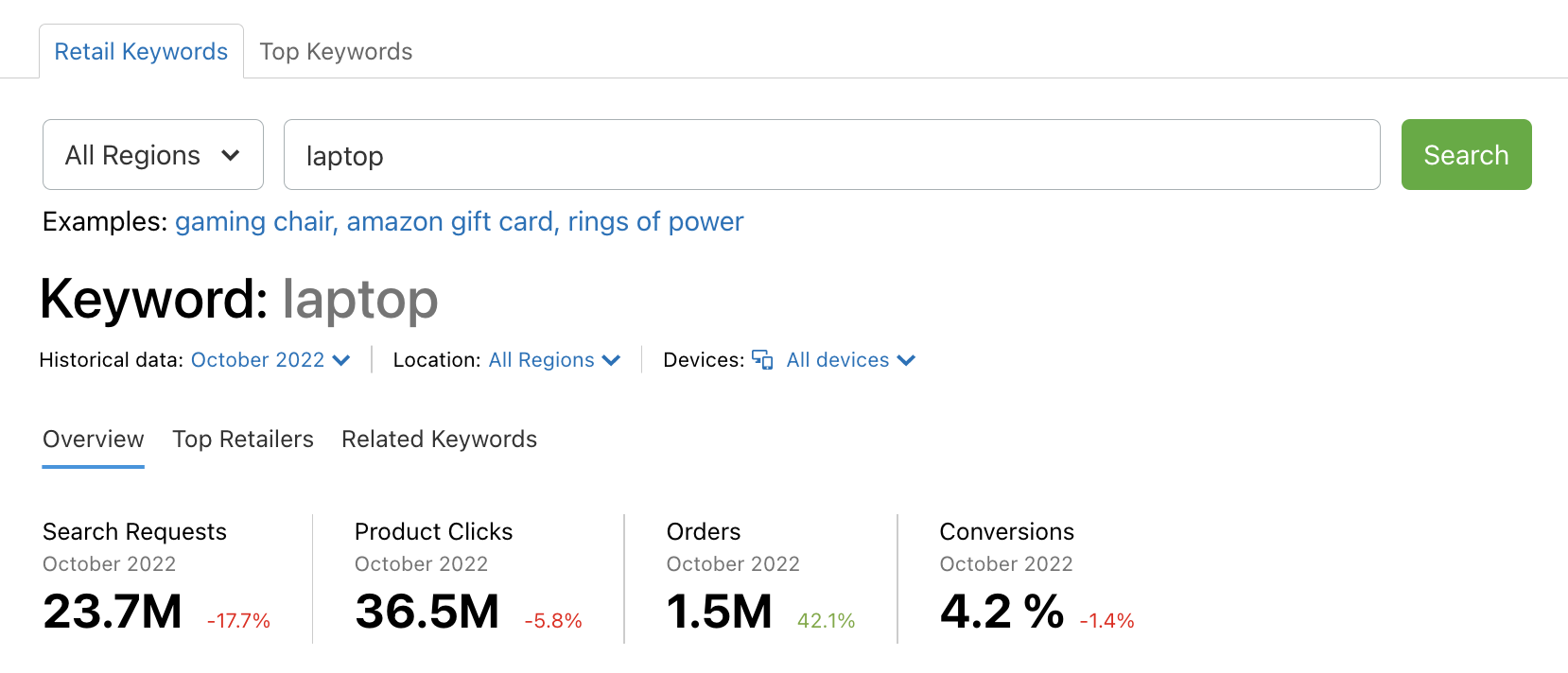Click the 'Keyword: laptop' page heading
Image resolution: width=1568 pixels, height=673 pixels.
238,300
